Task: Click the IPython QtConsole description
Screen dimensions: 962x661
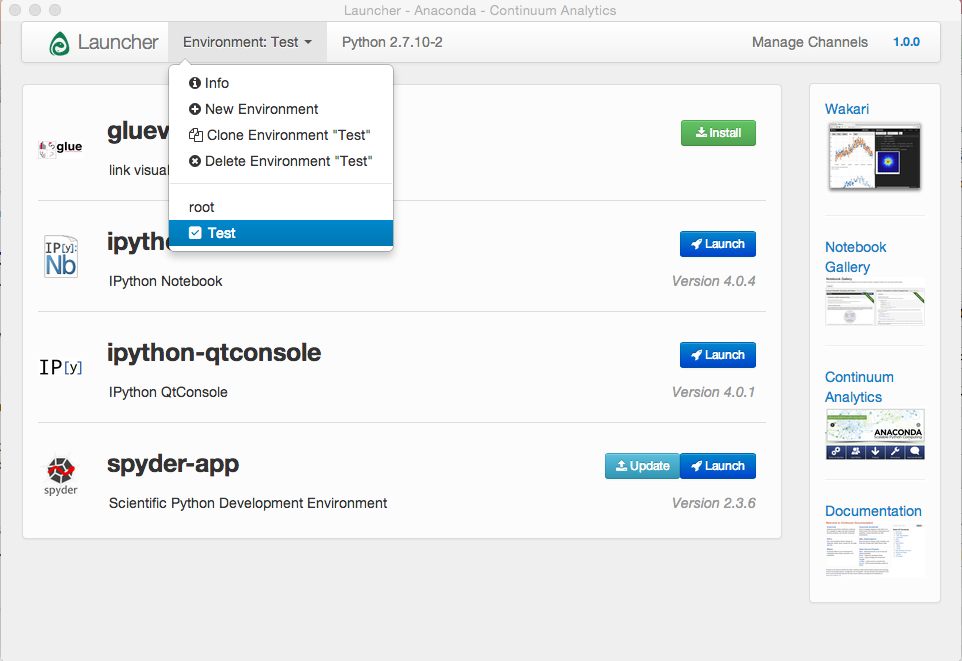Action: [168, 392]
